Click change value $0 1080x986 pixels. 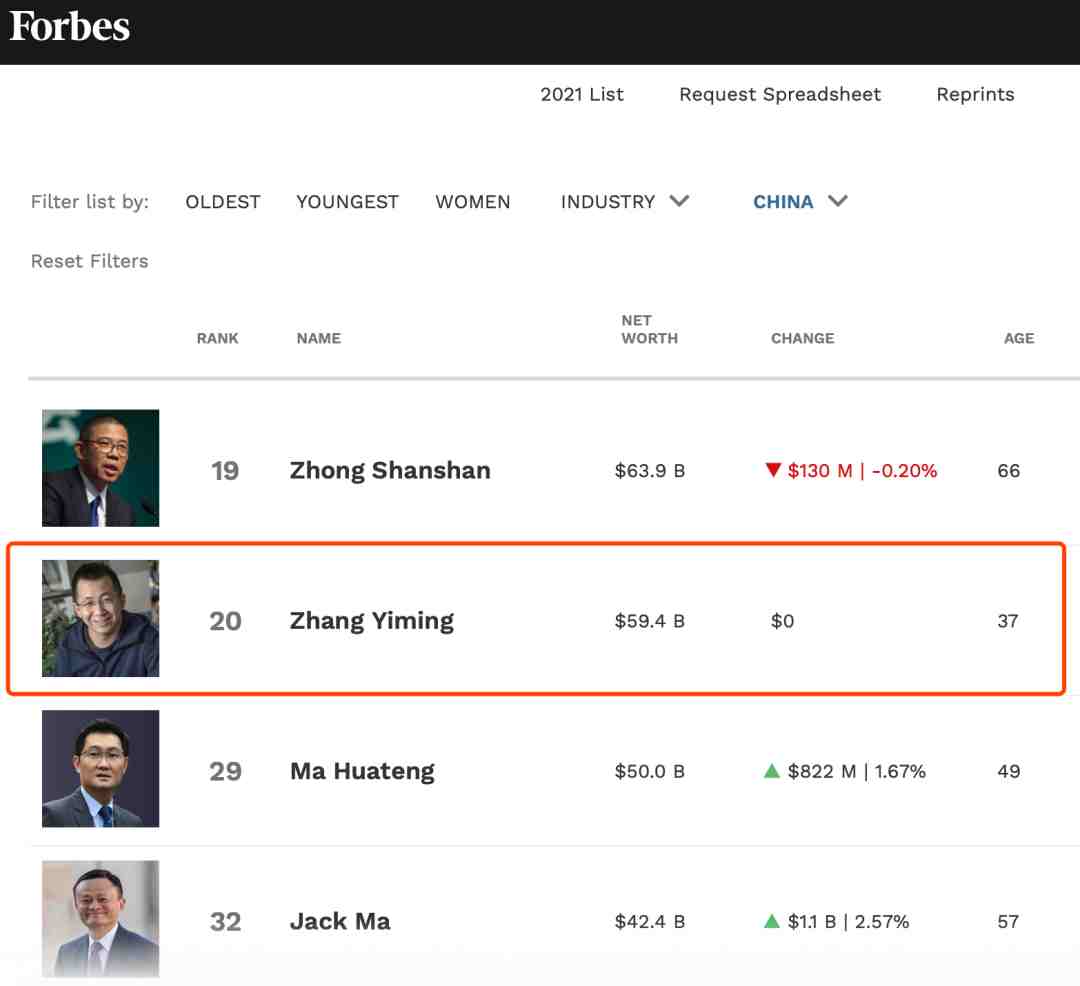tap(782, 621)
